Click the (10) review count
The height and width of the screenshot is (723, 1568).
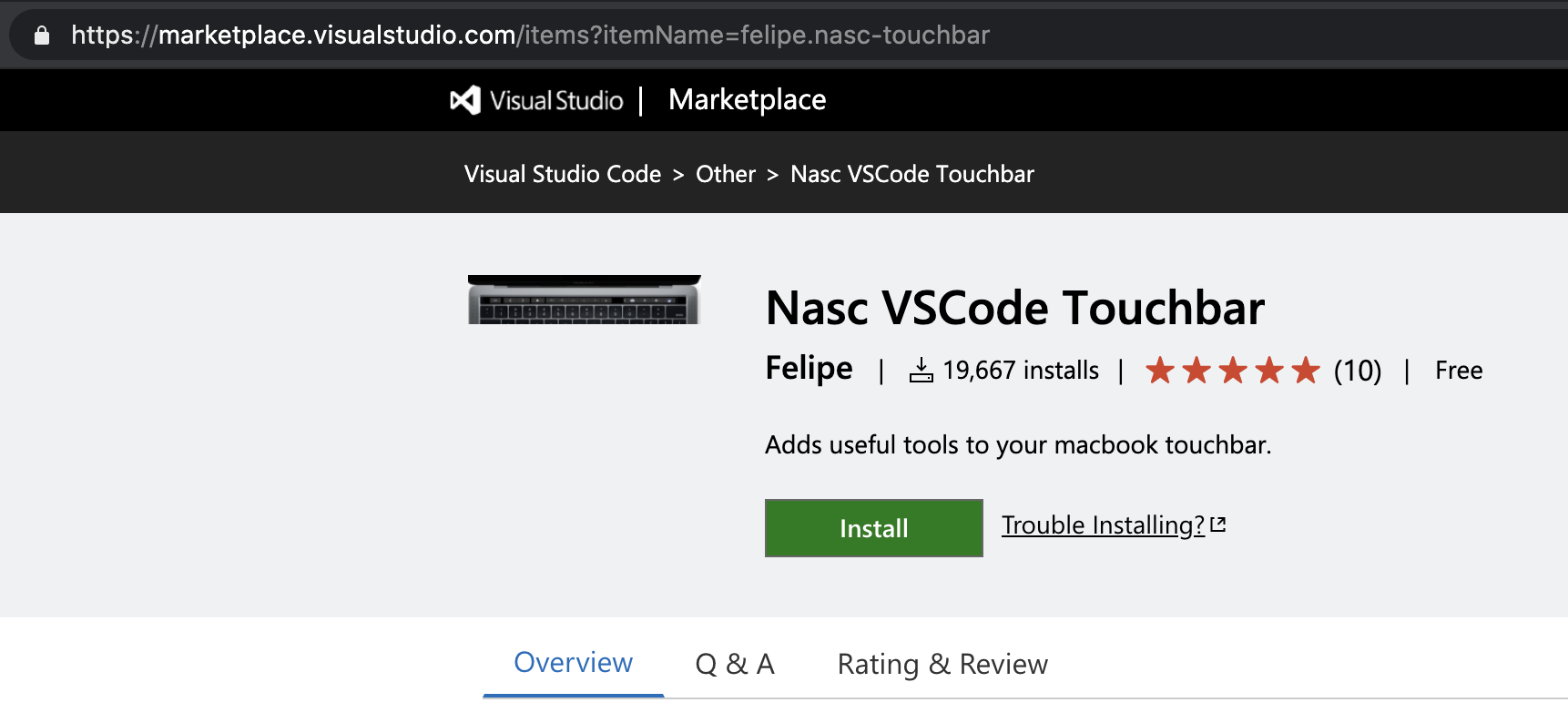coord(1358,371)
